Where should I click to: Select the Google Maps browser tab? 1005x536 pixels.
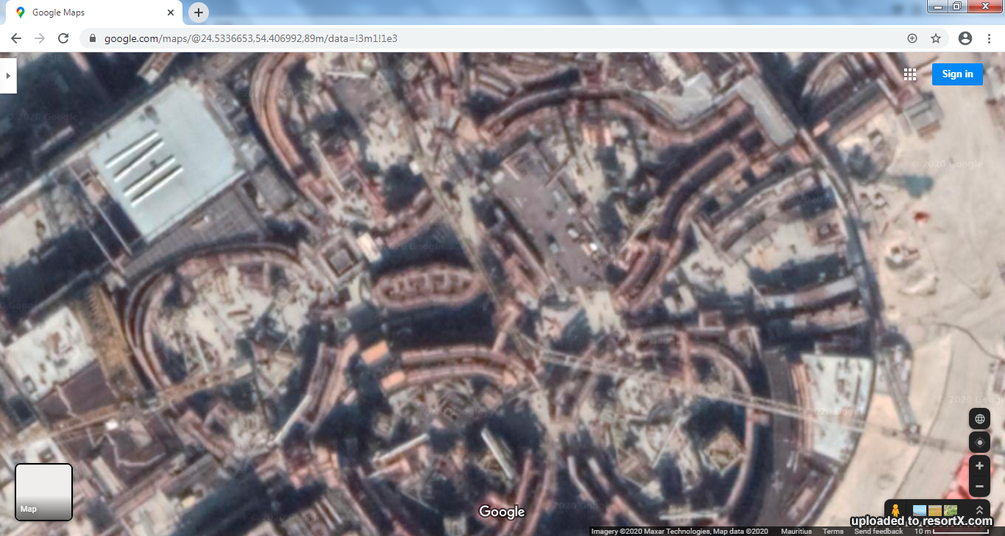click(95, 12)
